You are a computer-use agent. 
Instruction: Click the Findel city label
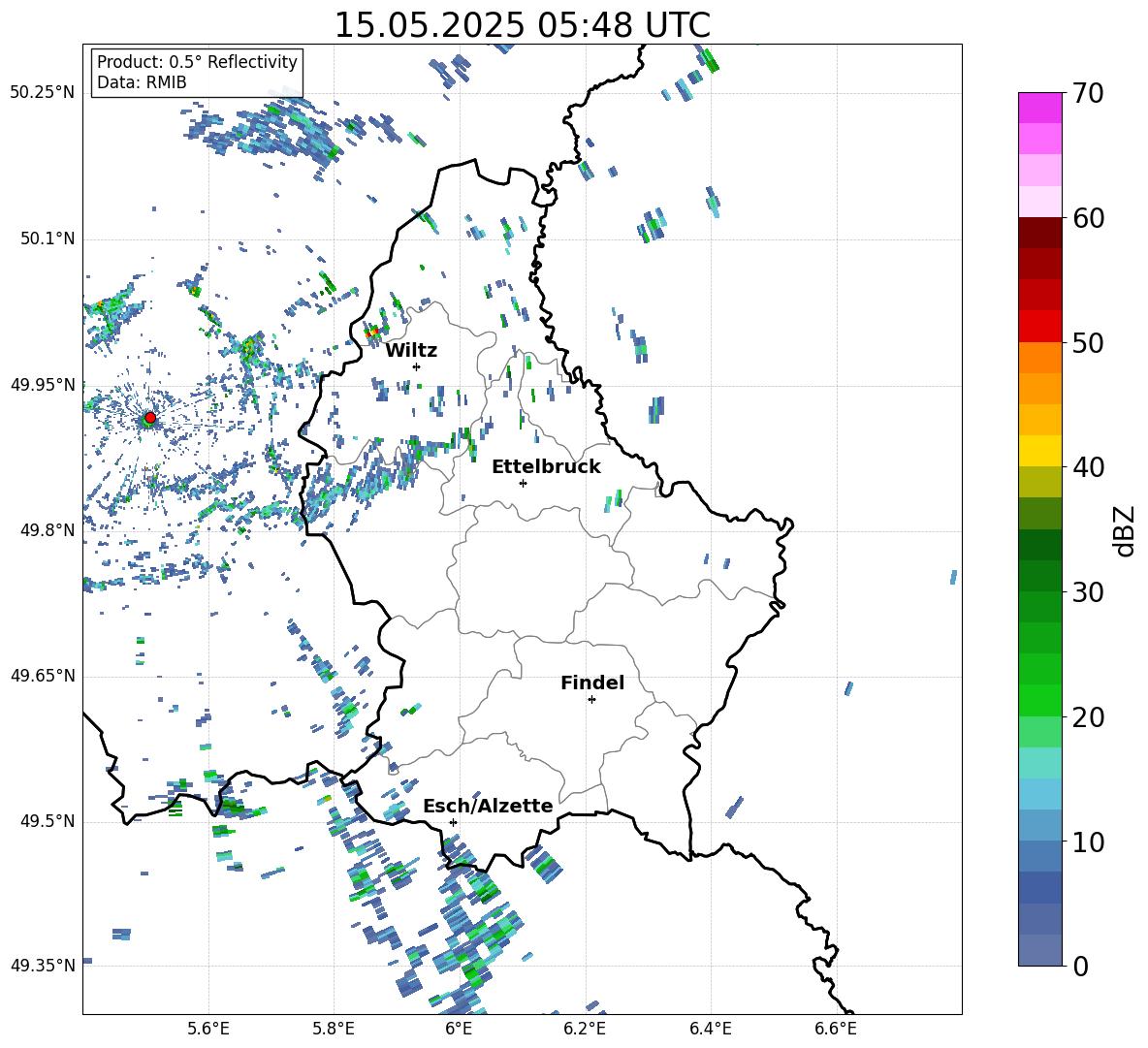click(592, 683)
